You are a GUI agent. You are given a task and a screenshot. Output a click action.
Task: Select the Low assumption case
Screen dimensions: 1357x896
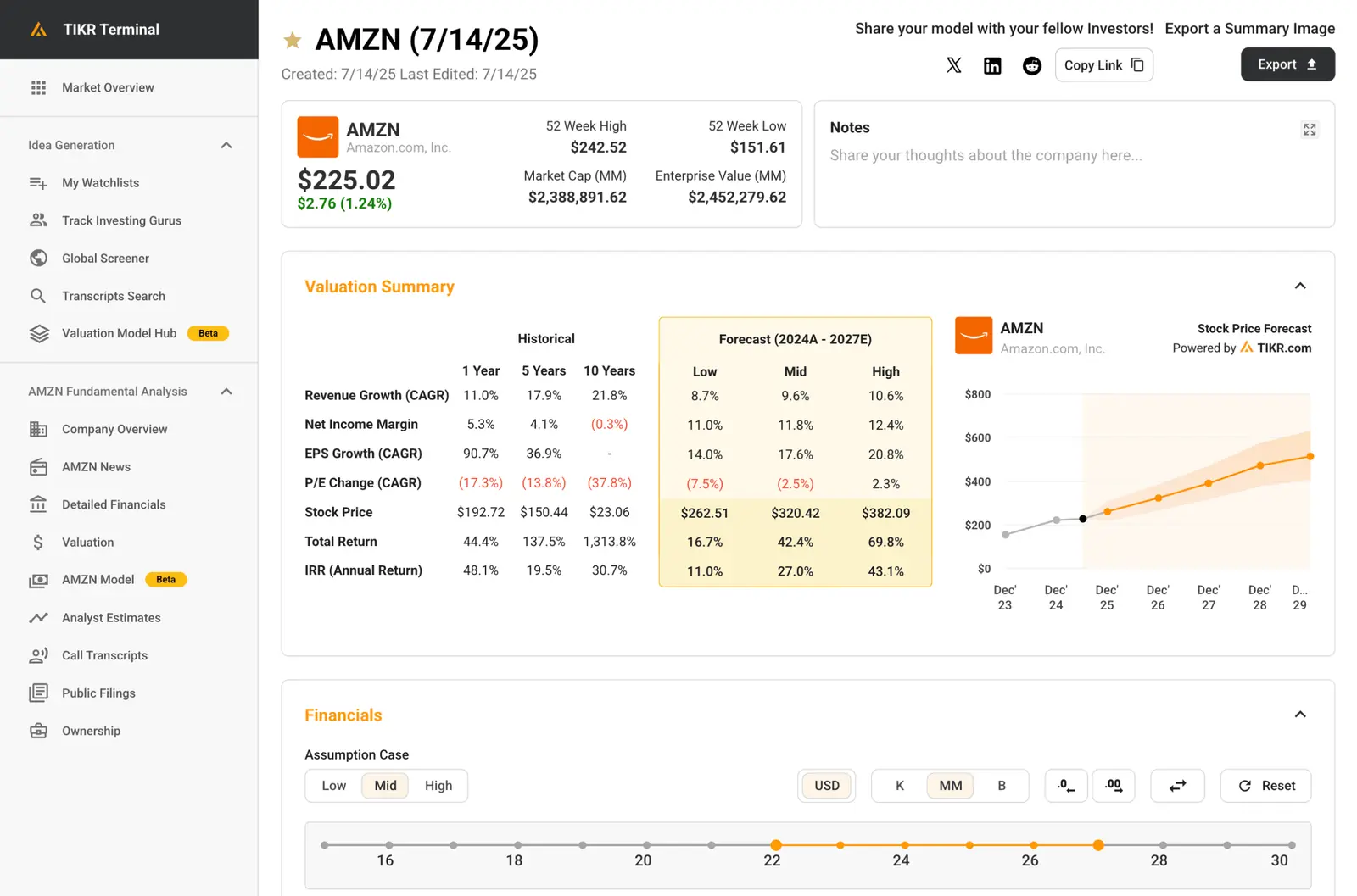(x=333, y=786)
